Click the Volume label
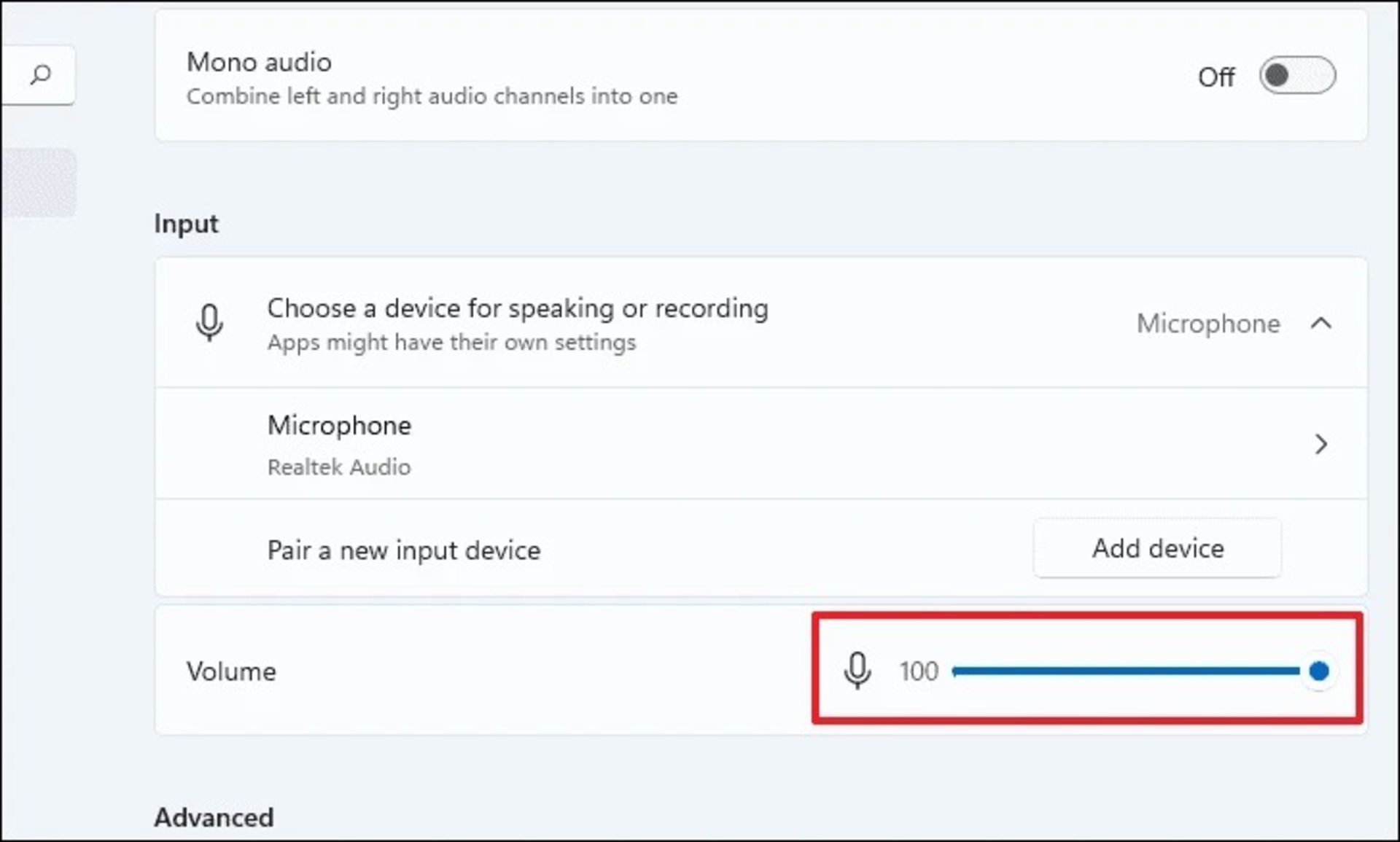 pos(231,671)
